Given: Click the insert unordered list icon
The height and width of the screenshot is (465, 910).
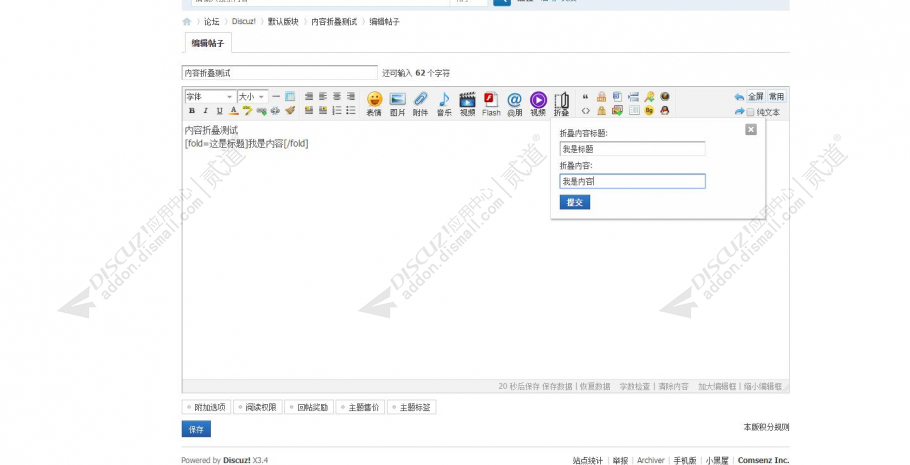Looking at the screenshot, I should 351,110.
